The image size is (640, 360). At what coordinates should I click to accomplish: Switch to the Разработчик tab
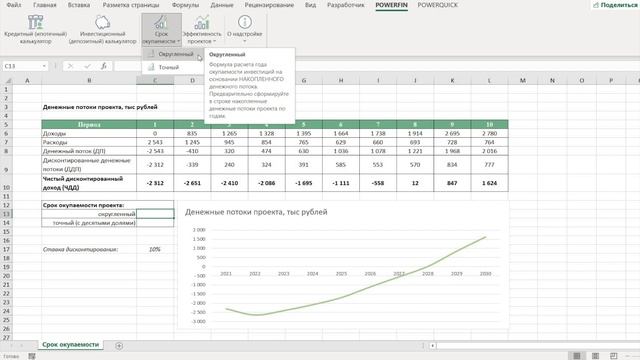[346, 5]
